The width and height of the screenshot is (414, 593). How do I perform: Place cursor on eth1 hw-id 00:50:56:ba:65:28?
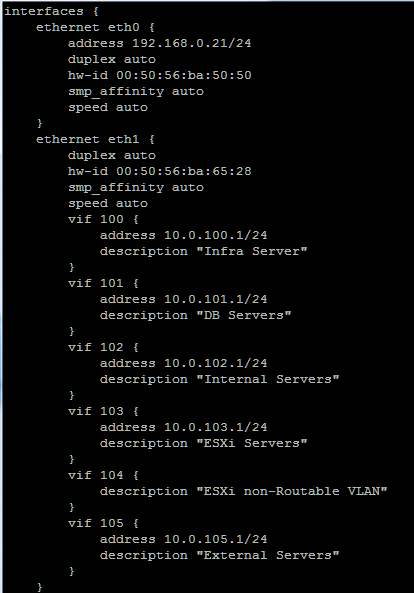pos(159,171)
